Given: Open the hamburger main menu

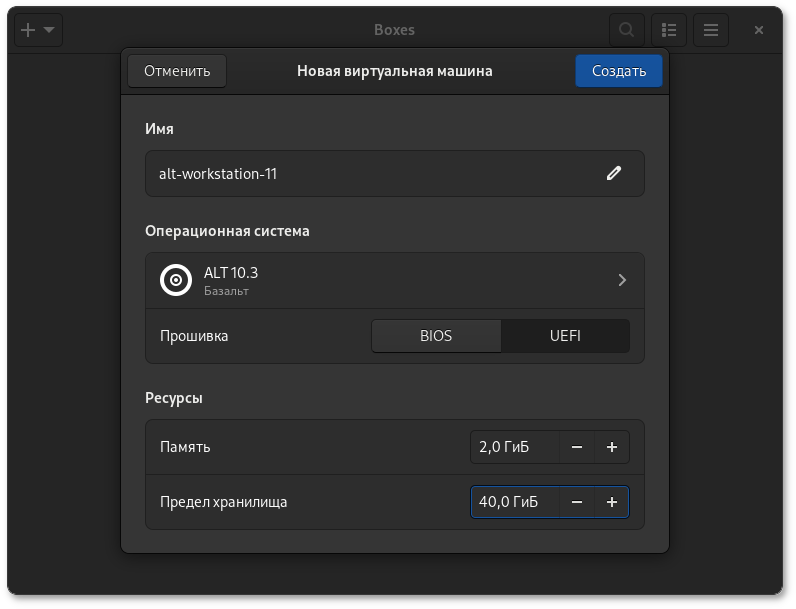Looking at the screenshot, I should coord(711,30).
